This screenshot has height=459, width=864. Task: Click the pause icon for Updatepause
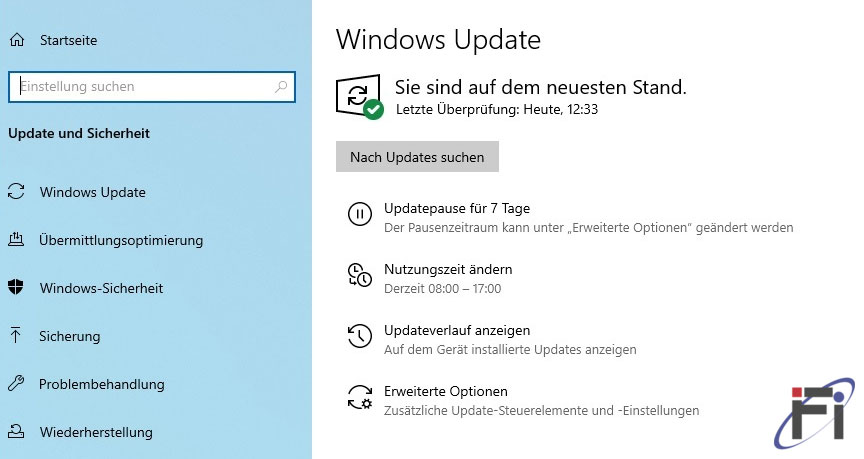click(360, 213)
